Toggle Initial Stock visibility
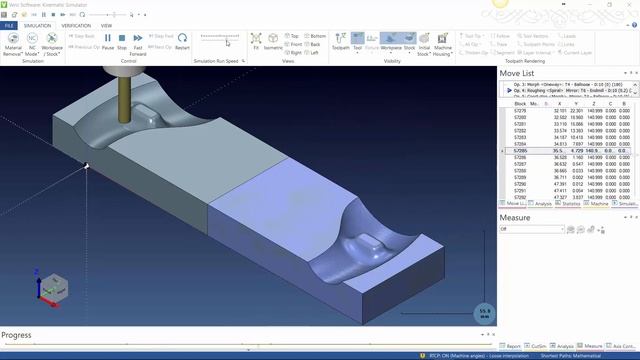 coord(424,44)
